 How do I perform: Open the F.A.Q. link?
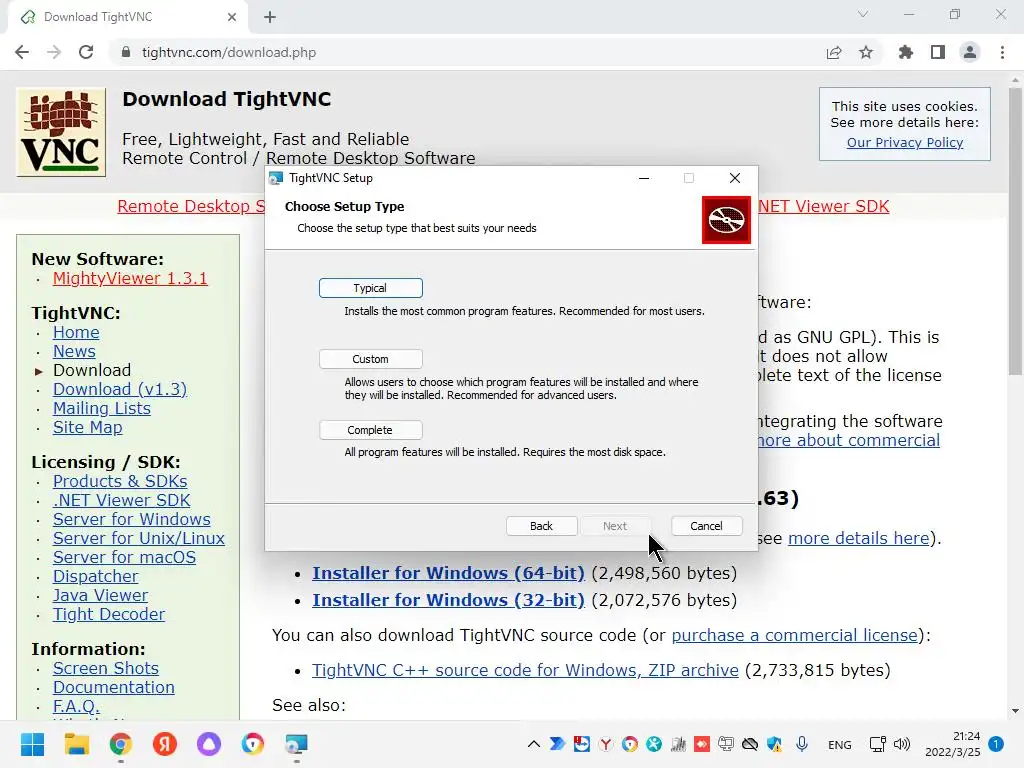point(76,706)
